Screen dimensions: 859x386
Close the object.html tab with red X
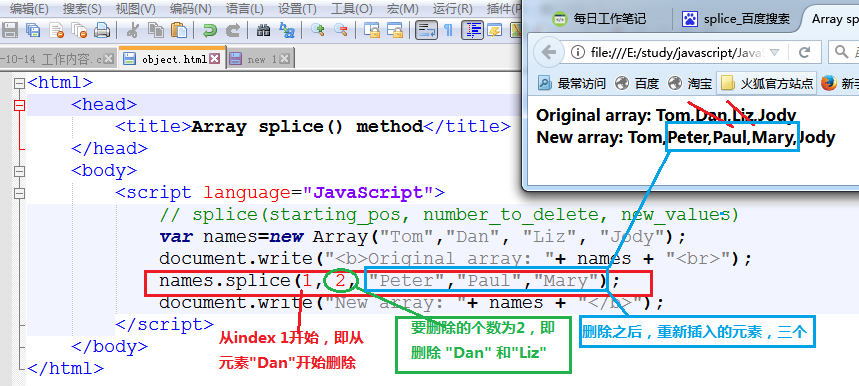(x=215, y=59)
